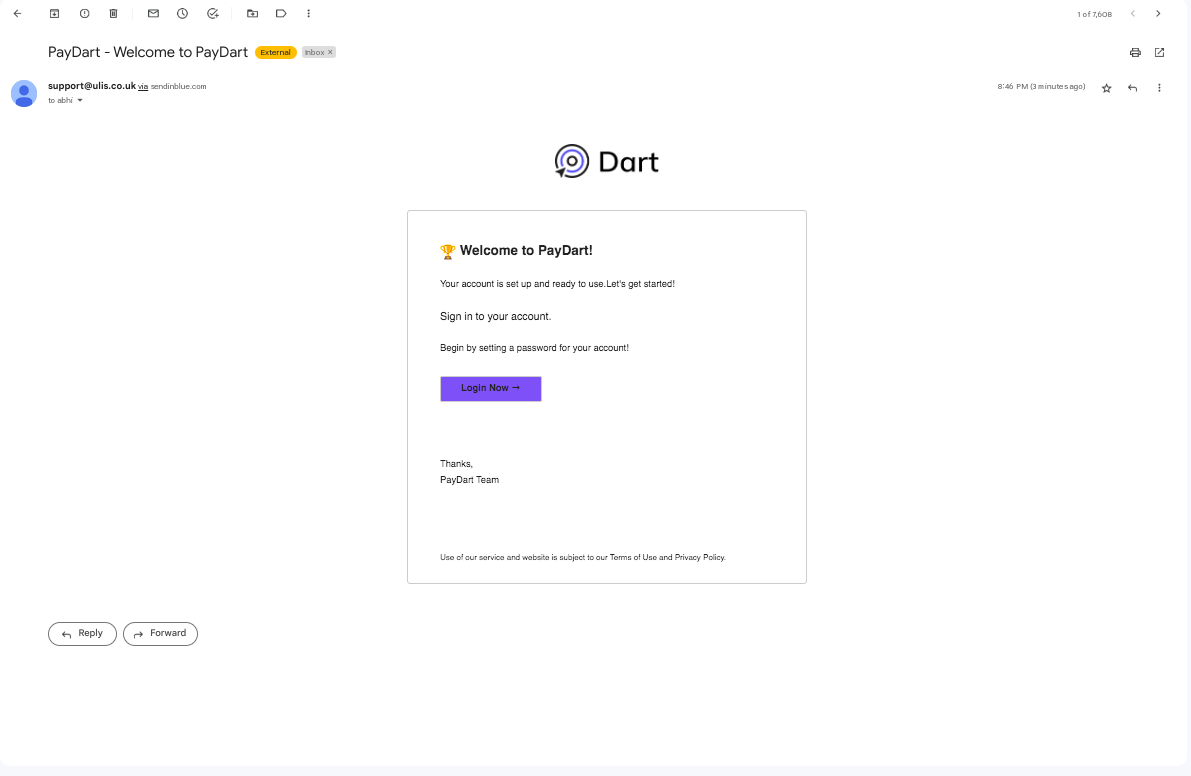The width and height of the screenshot is (1191, 776).
Task: Click the sendinblue.com via text
Action: 178,87
